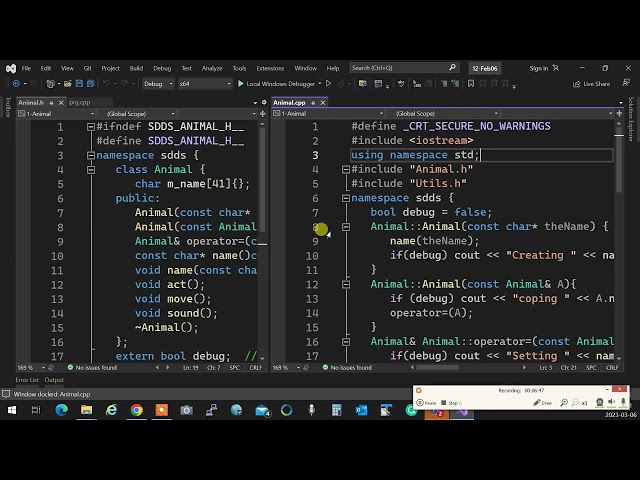
Task: Click Start Without Debugging outline play icon
Action: click(x=328, y=84)
